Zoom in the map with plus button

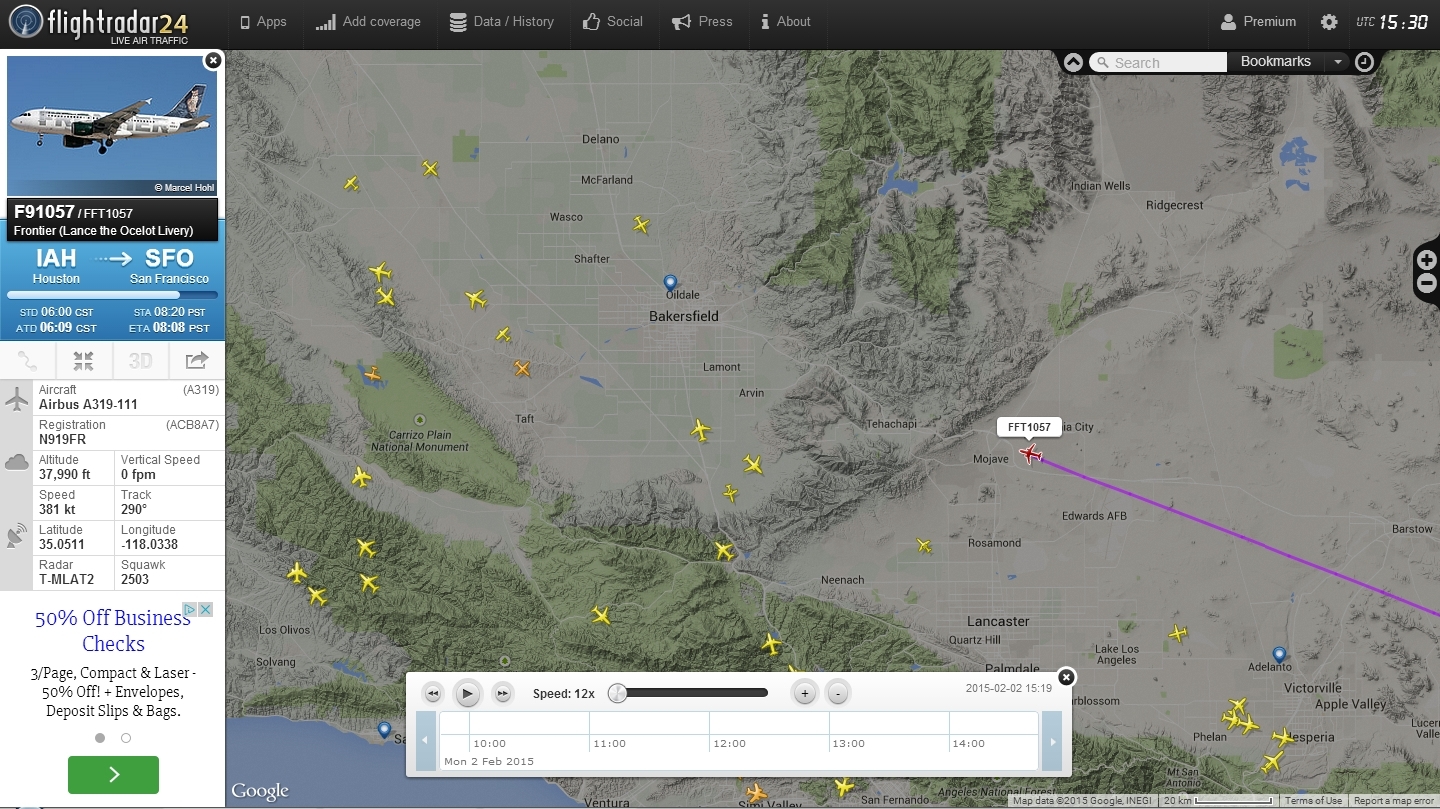click(x=1427, y=260)
